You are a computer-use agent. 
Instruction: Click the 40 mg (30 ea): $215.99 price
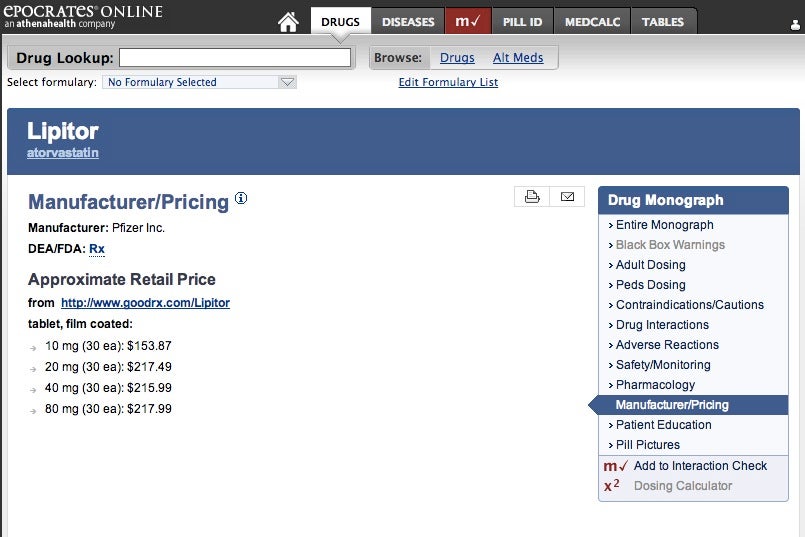(x=108, y=388)
